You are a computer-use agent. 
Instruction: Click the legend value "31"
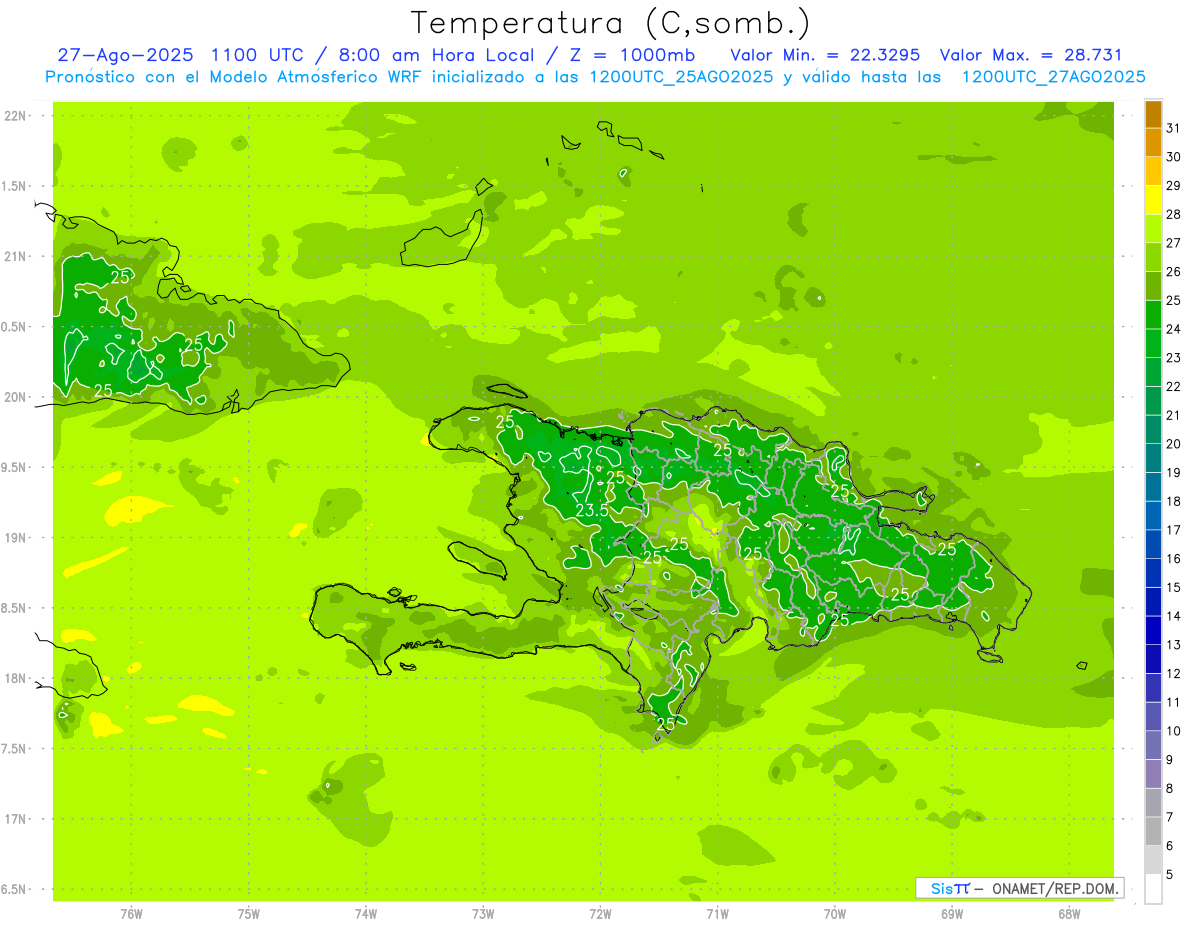point(1173,128)
